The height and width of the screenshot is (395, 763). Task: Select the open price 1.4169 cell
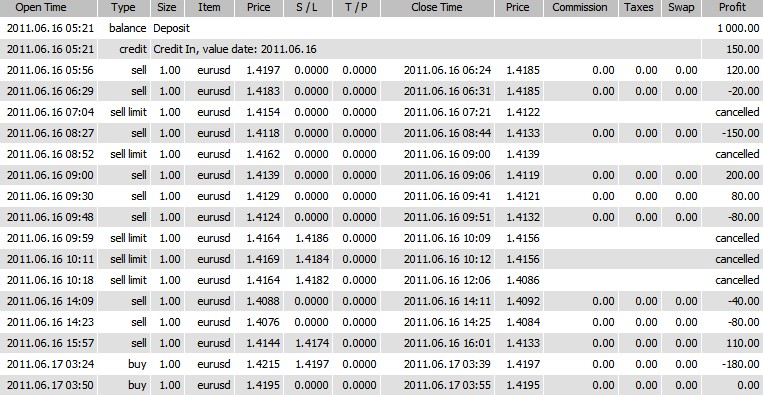pyautogui.click(x=263, y=259)
